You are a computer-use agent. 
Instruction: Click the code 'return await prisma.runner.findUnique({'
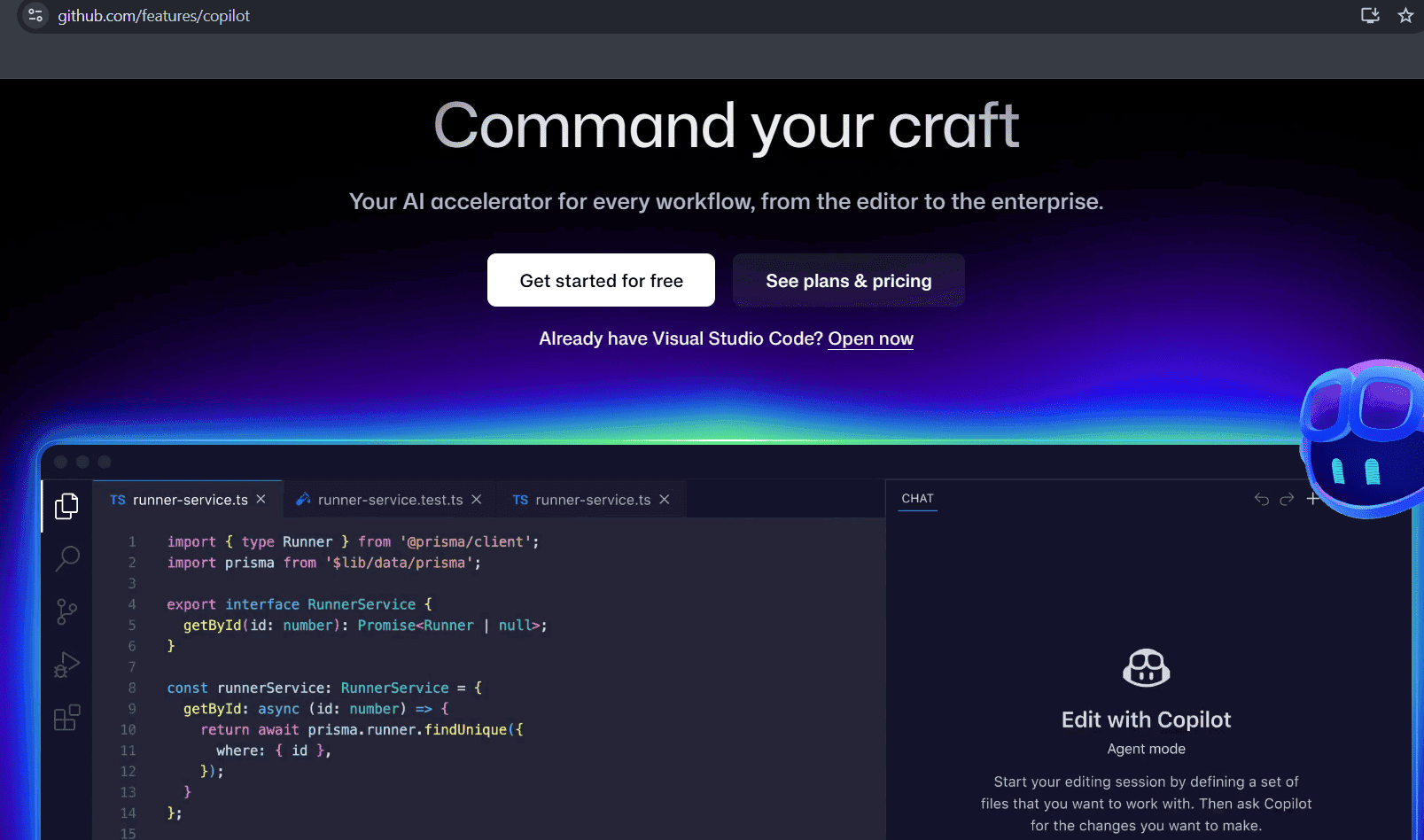click(x=362, y=729)
